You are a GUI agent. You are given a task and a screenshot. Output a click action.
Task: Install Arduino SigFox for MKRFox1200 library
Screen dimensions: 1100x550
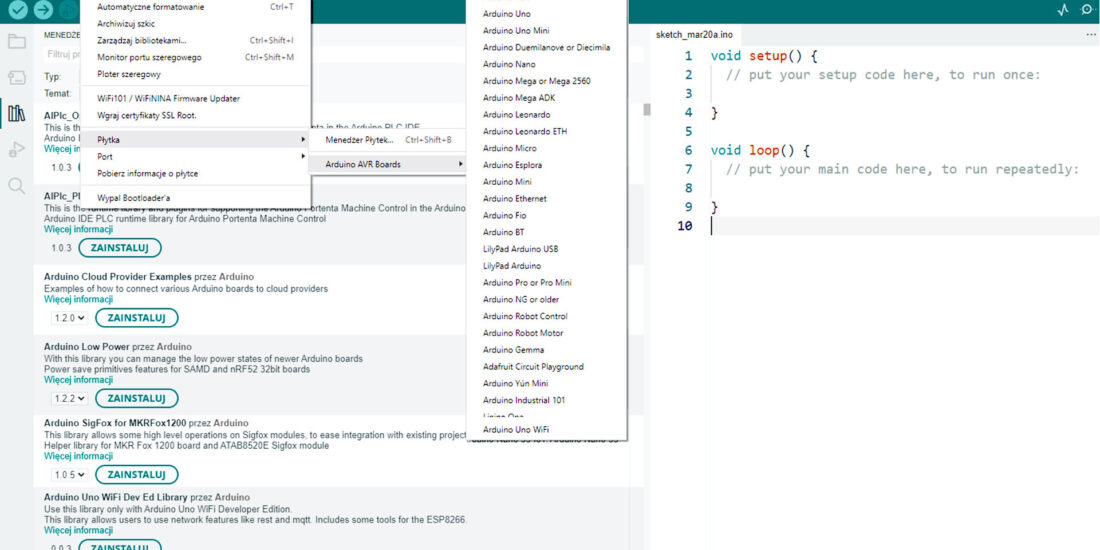[137, 475]
